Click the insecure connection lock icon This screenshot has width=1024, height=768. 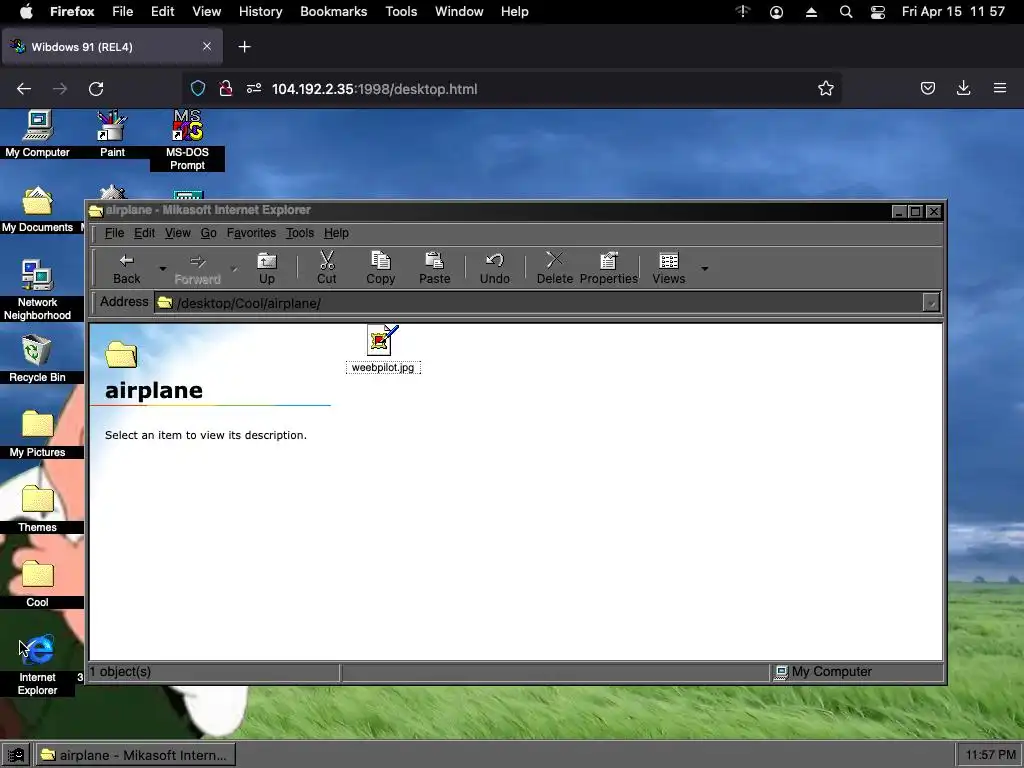click(x=226, y=89)
